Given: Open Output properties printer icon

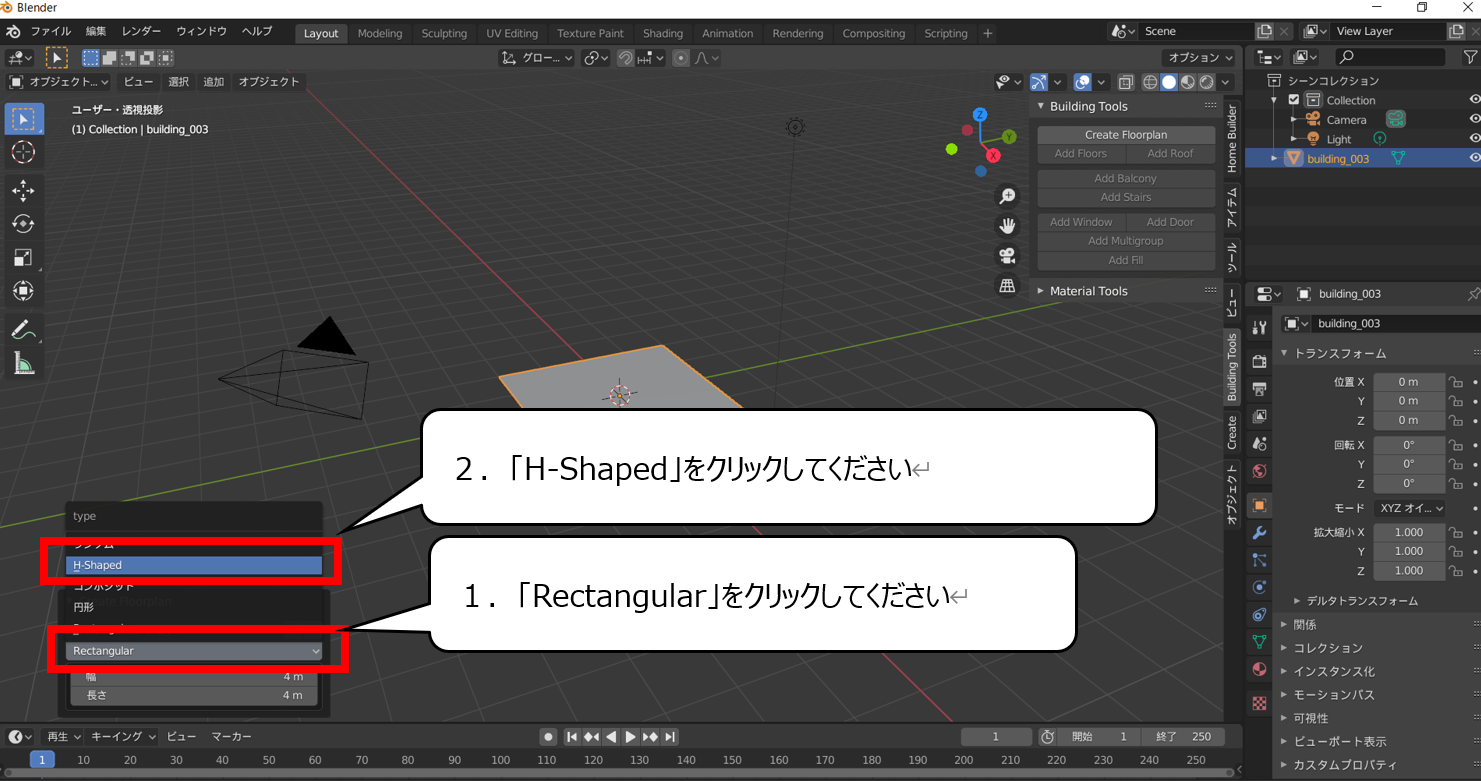Looking at the screenshot, I should click(x=1260, y=388).
